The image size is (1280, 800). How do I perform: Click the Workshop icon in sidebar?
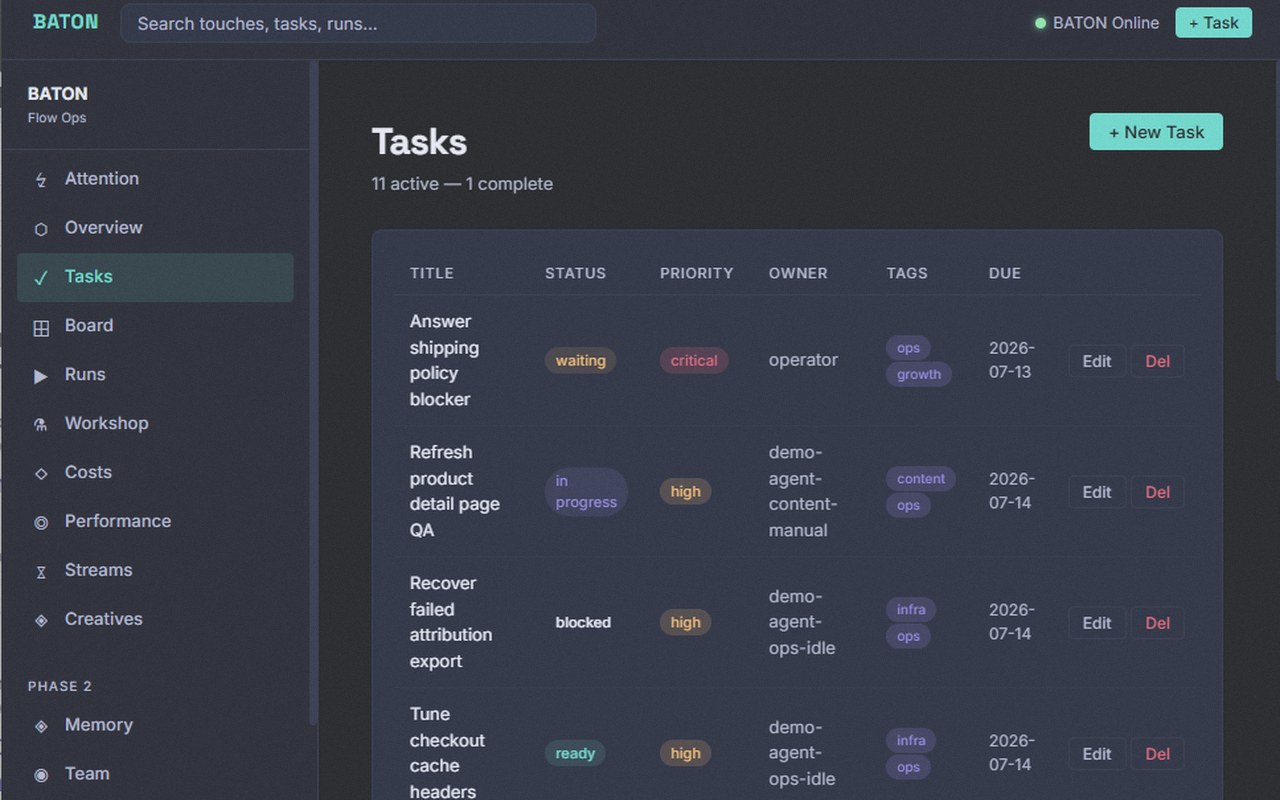(x=41, y=425)
